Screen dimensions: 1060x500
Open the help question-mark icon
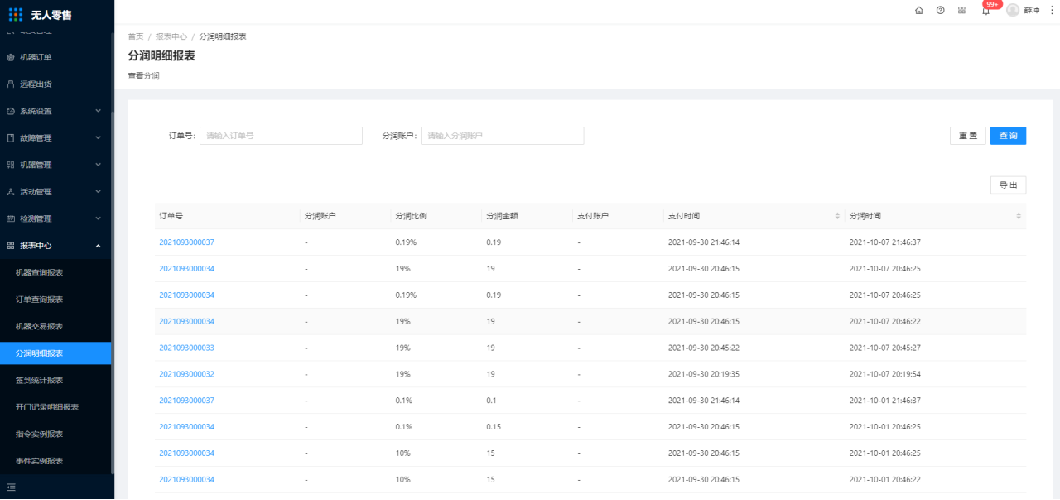(940, 10)
